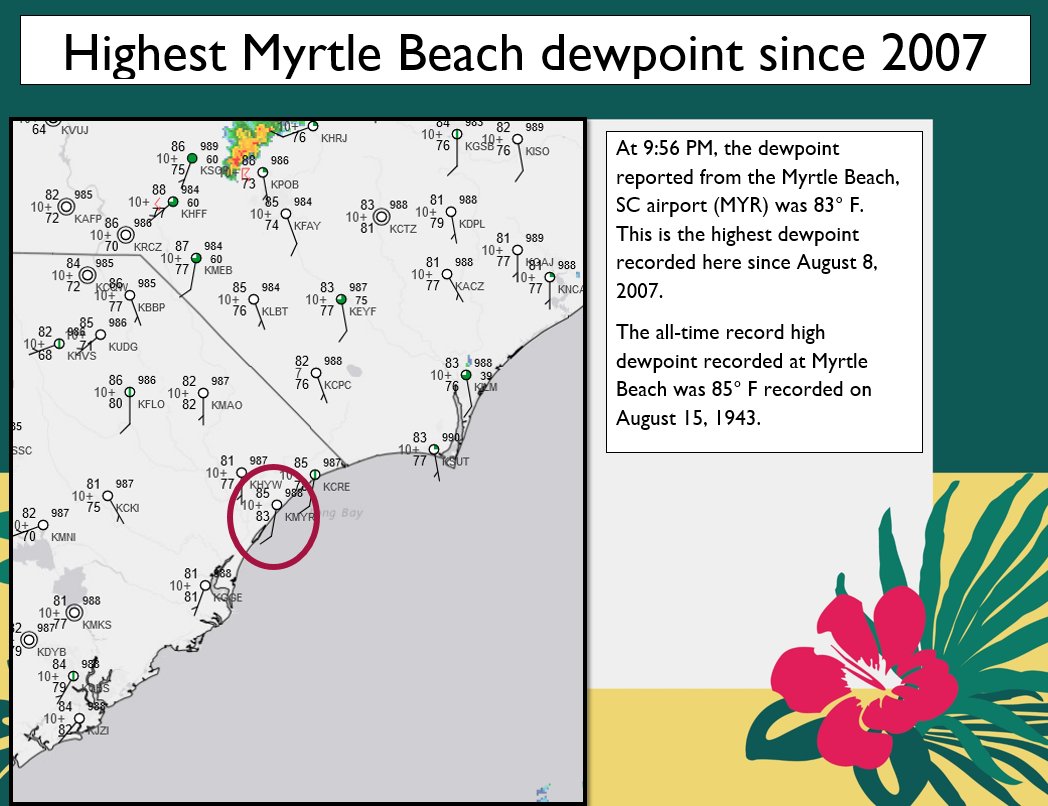
Task: Click the KMAO station circle marker
Action: (x=203, y=393)
